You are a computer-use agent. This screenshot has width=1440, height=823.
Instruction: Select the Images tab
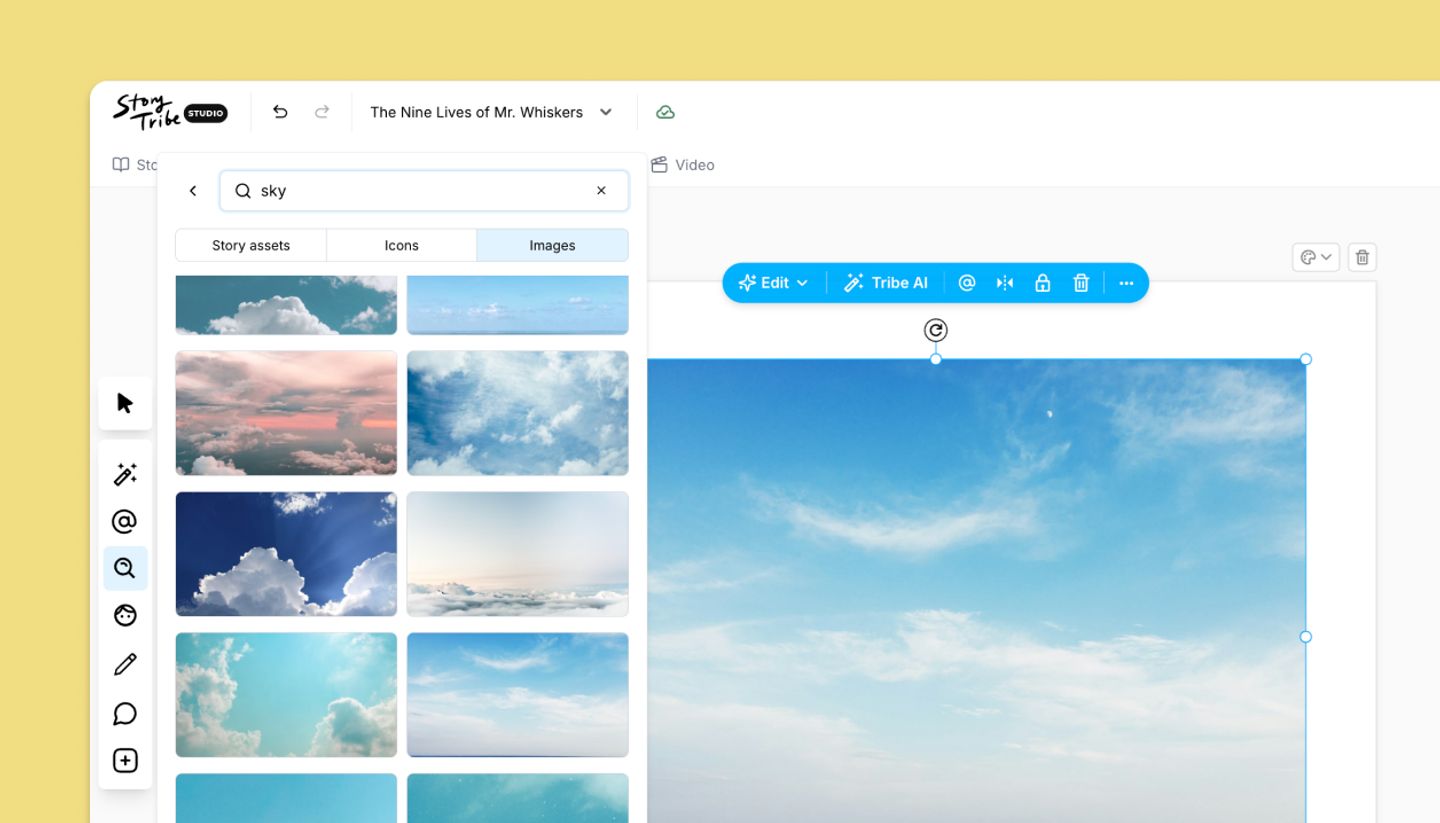[x=552, y=245]
